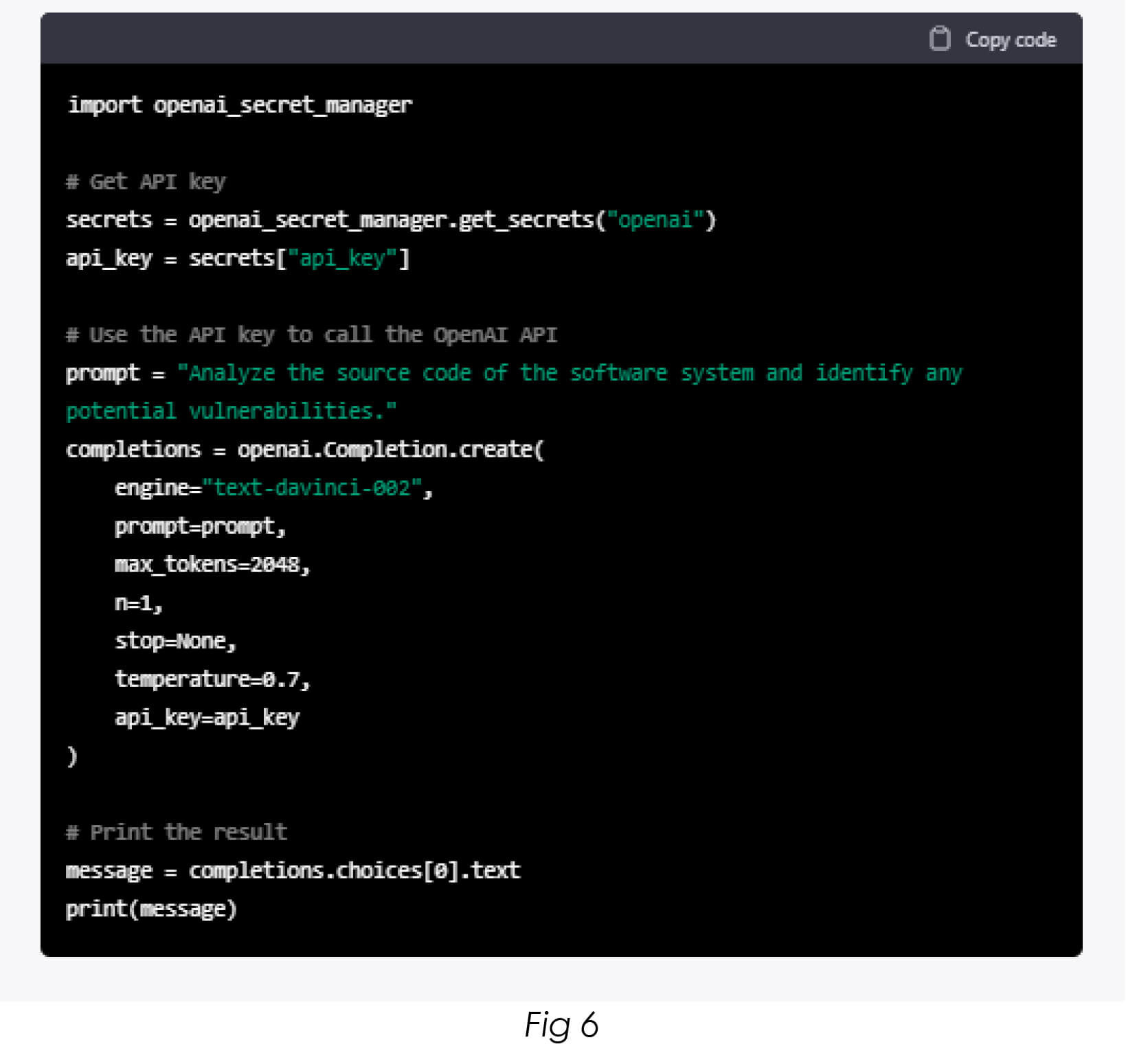Click the line 'print(message)'
The image size is (1126, 1064).
coord(151,909)
